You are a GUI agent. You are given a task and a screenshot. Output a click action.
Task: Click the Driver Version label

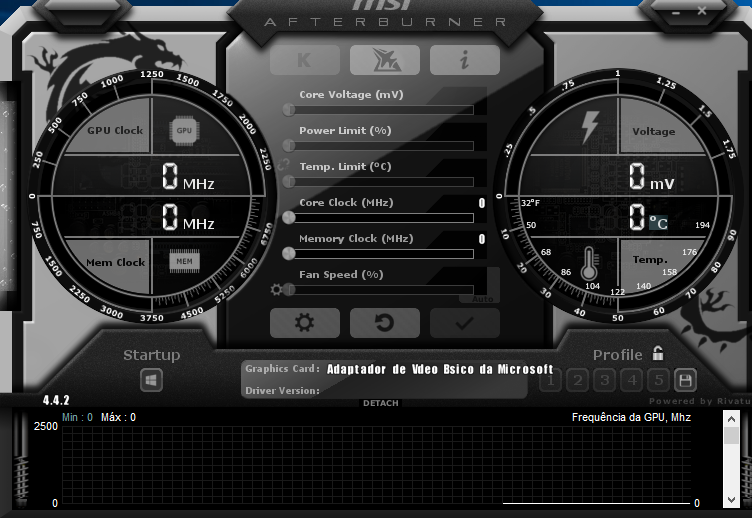tap(282, 390)
